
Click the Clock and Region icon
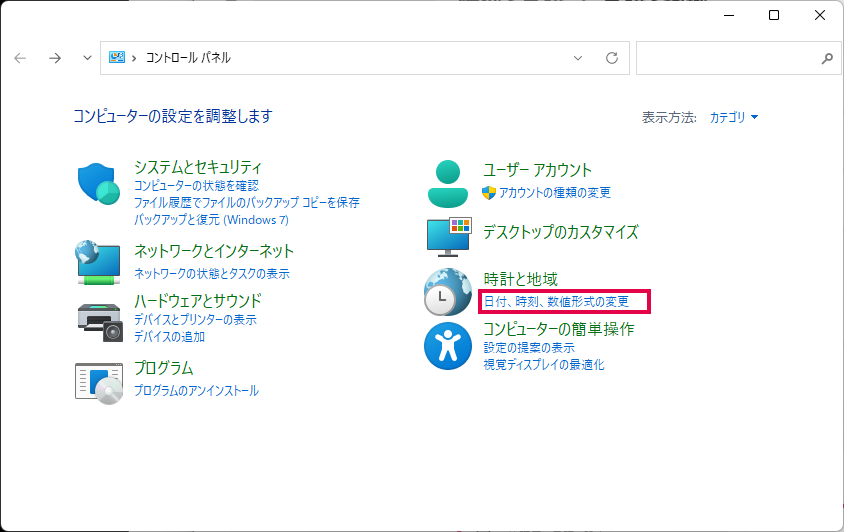point(447,292)
